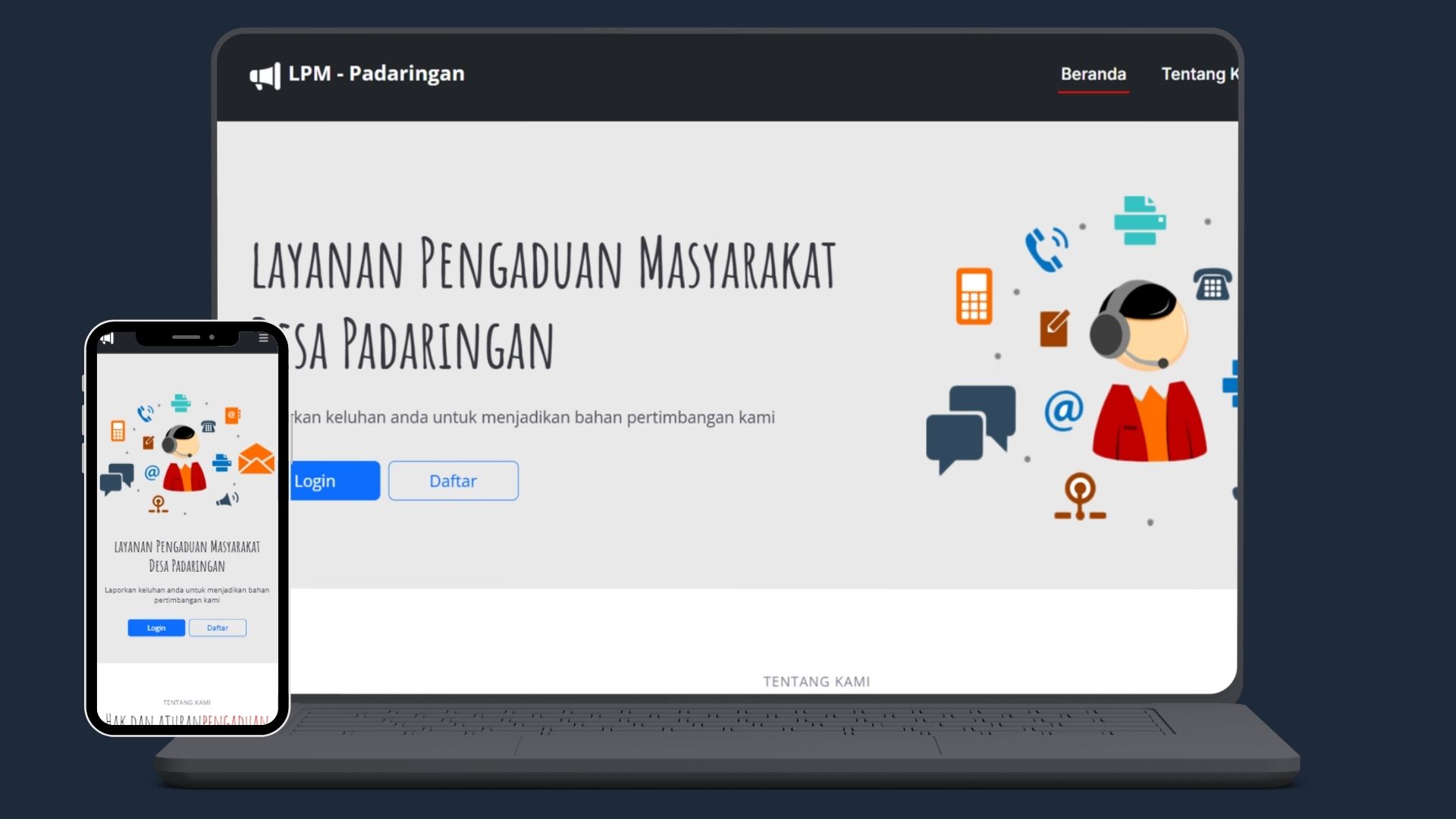Tap the Login button on phone mockup
The image size is (1456, 819).
(156, 628)
